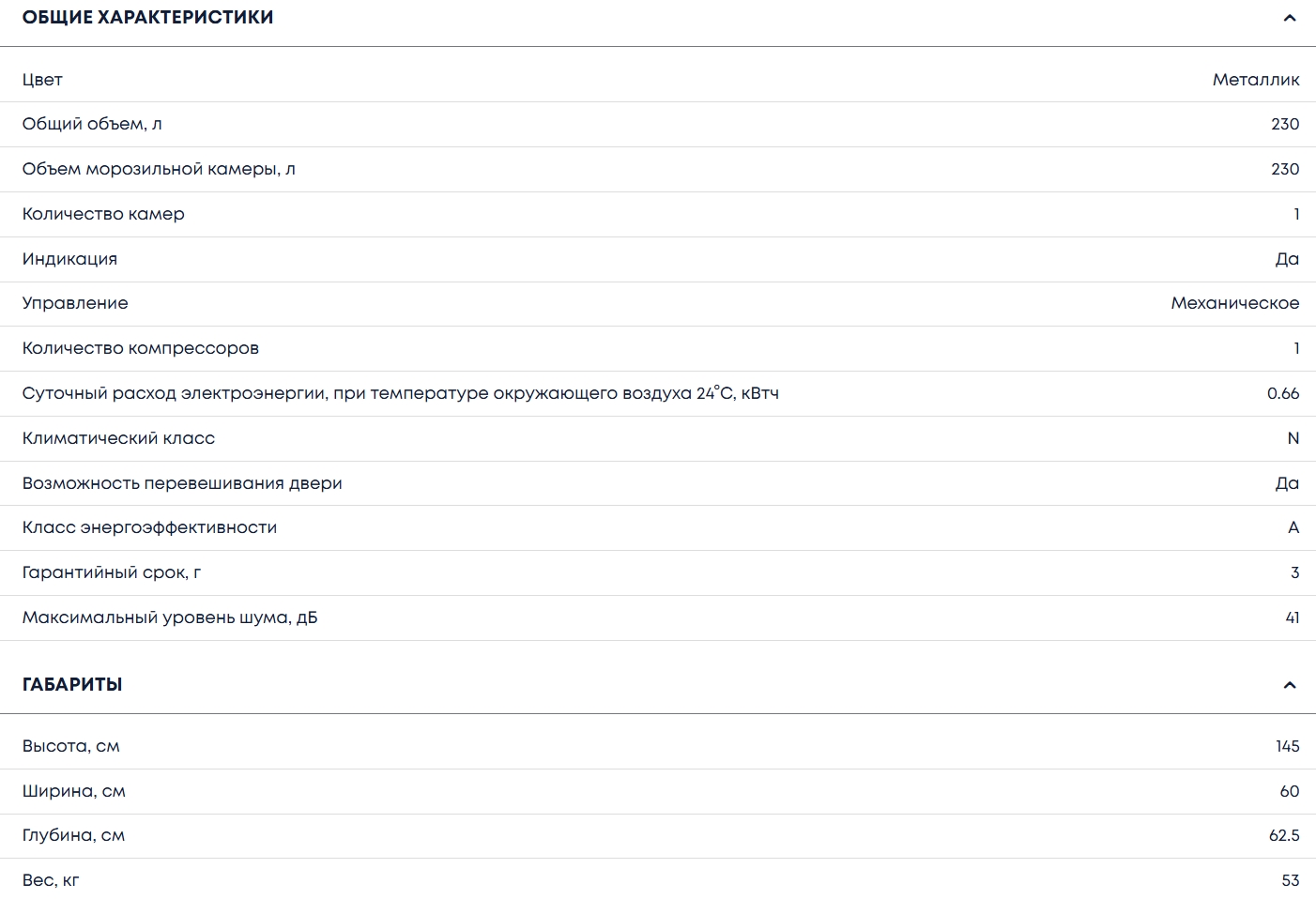Select the Цвет row label
This screenshot has width=1316, height=899.
click(42, 80)
